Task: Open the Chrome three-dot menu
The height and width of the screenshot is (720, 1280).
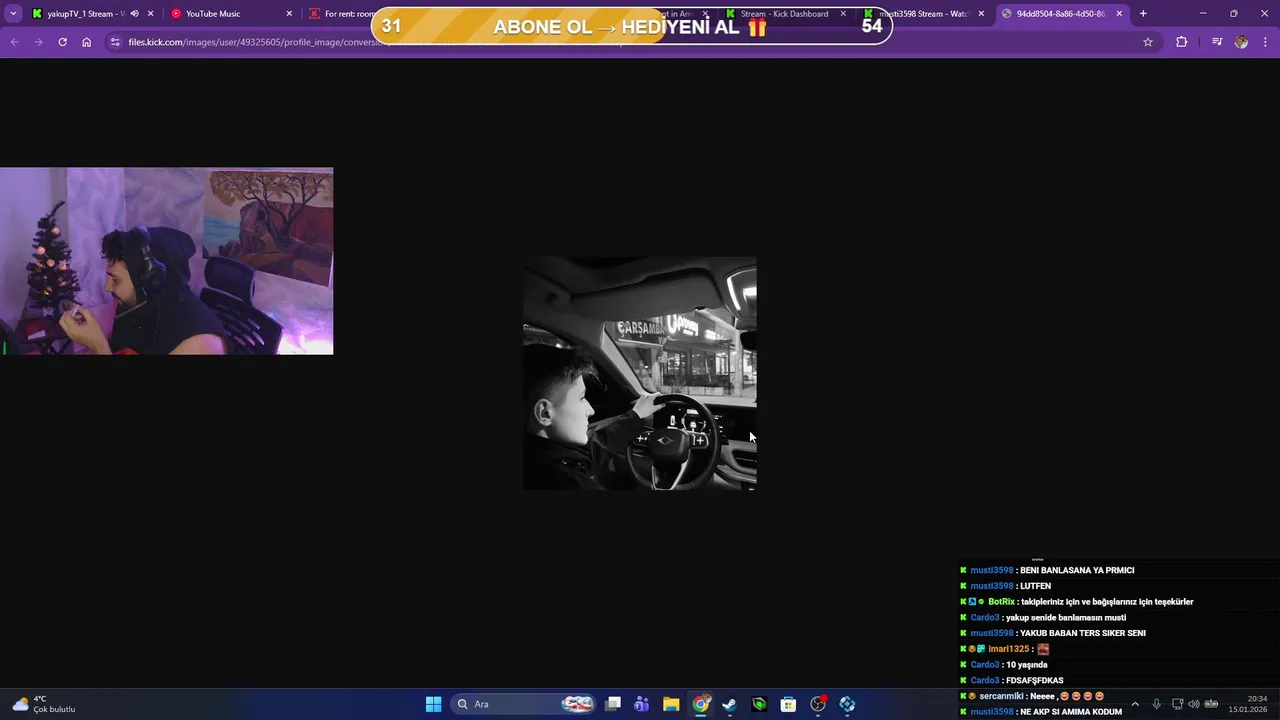Action: pyautogui.click(x=1265, y=42)
